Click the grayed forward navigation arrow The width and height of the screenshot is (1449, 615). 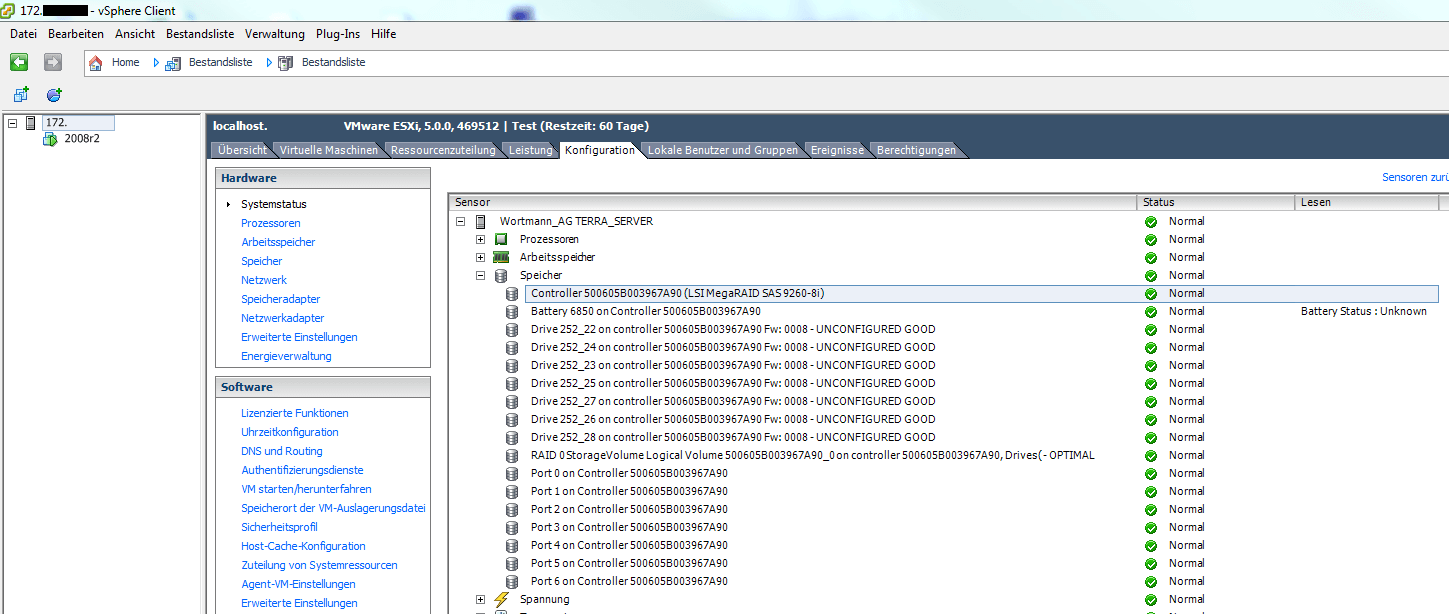coord(52,62)
